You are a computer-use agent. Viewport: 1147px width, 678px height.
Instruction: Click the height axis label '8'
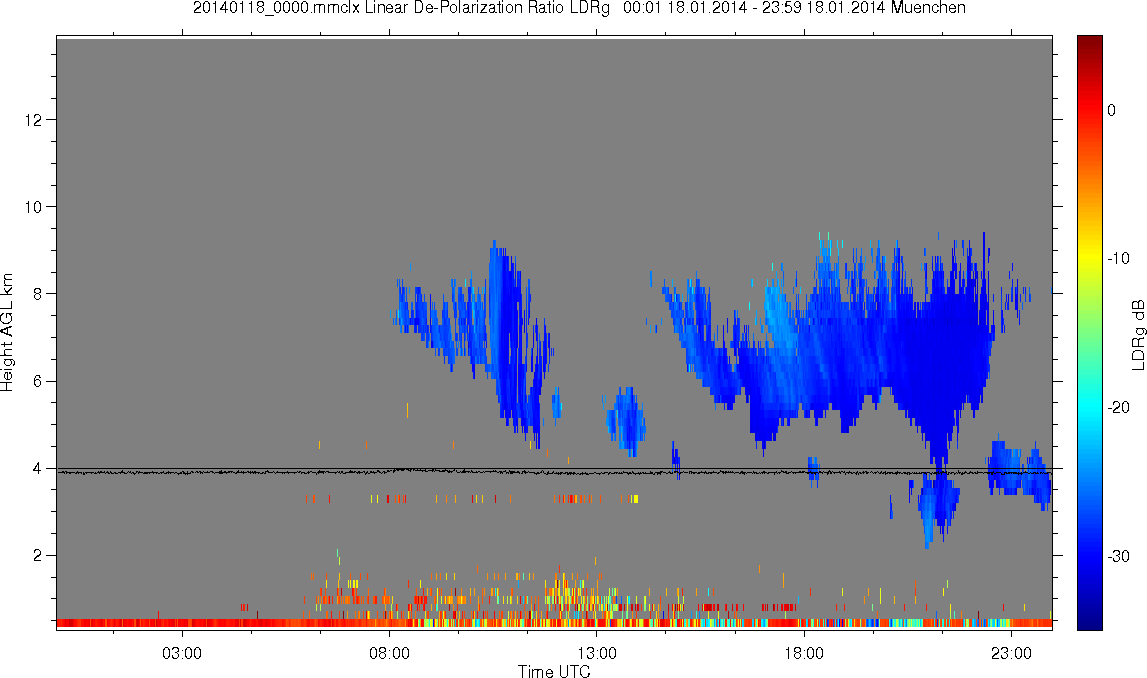pos(37,294)
